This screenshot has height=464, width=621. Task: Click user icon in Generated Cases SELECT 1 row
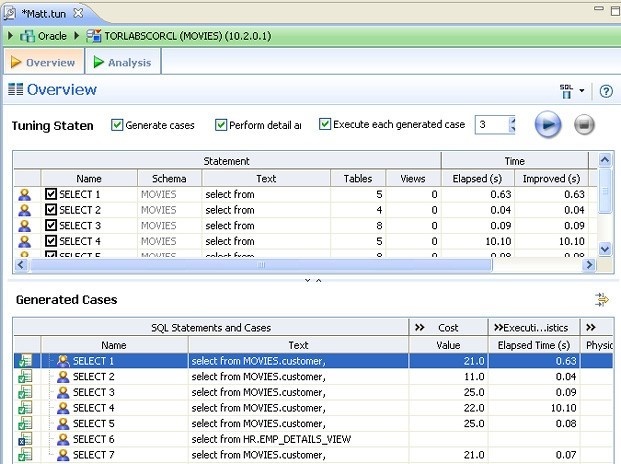[x=63, y=361]
